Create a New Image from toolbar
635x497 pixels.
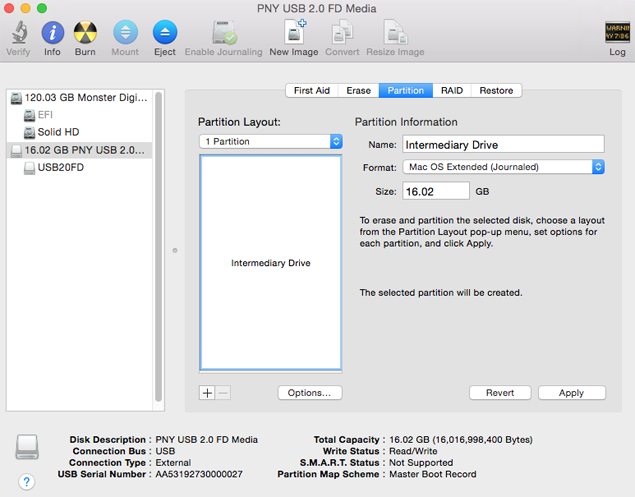pyautogui.click(x=294, y=32)
